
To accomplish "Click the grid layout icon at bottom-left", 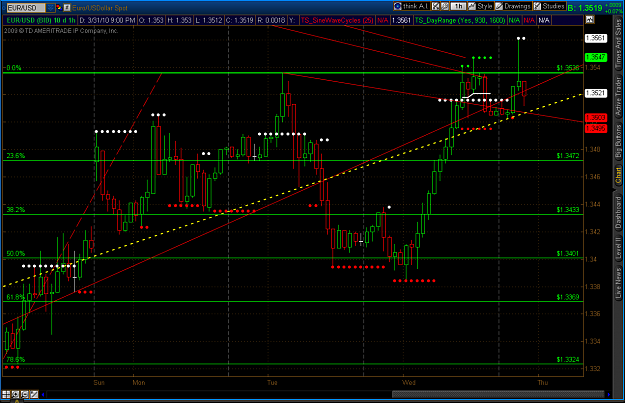I will 6,395.
